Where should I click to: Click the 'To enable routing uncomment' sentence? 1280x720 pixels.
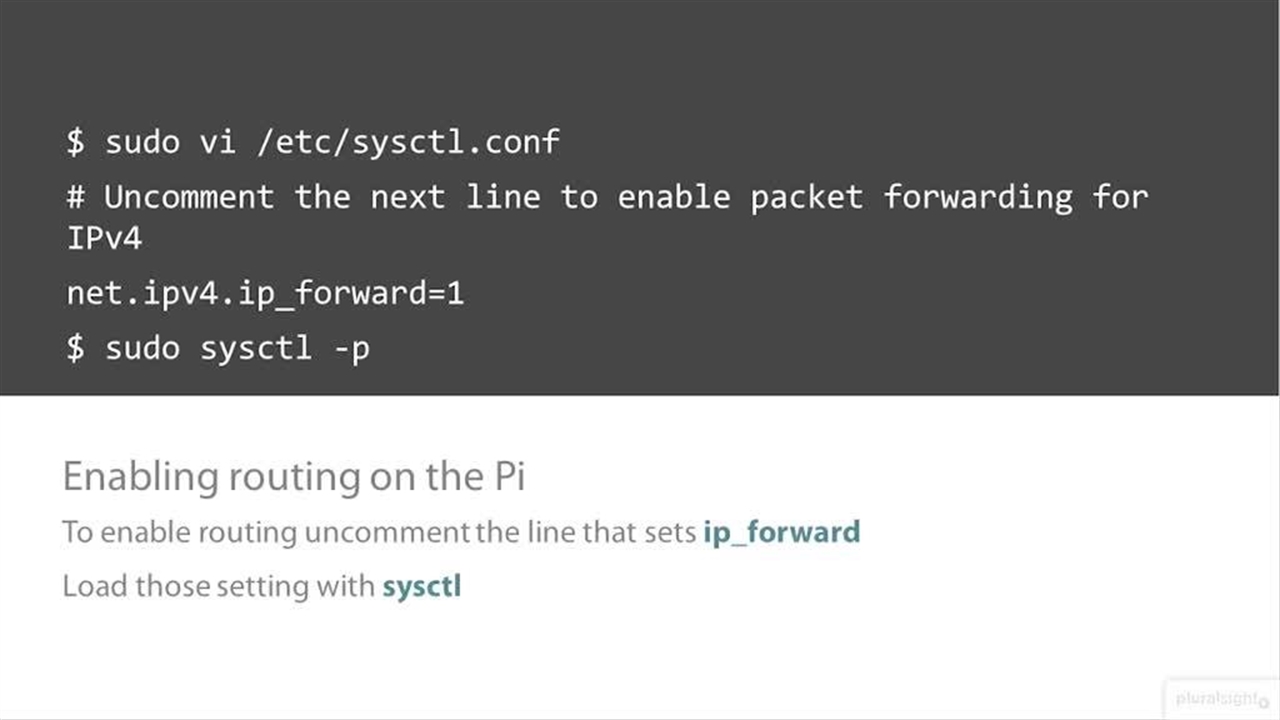click(378, 531)
